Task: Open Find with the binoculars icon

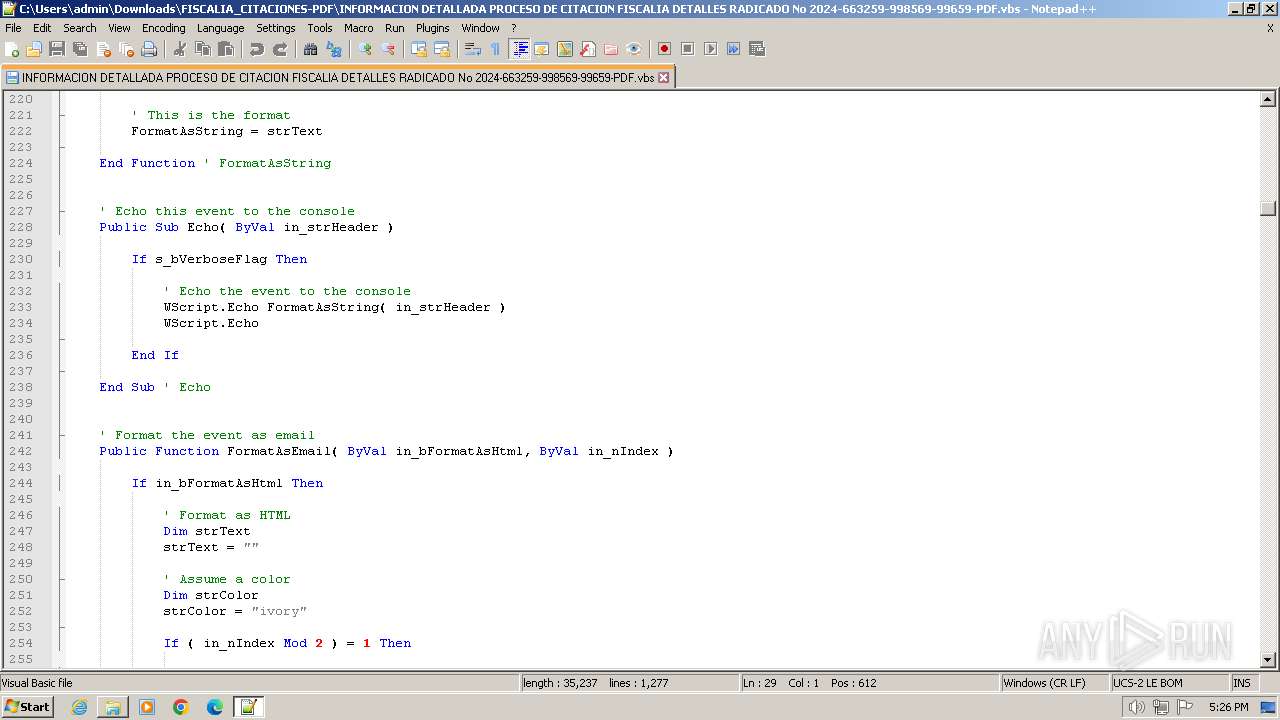Action: (310, 49)
